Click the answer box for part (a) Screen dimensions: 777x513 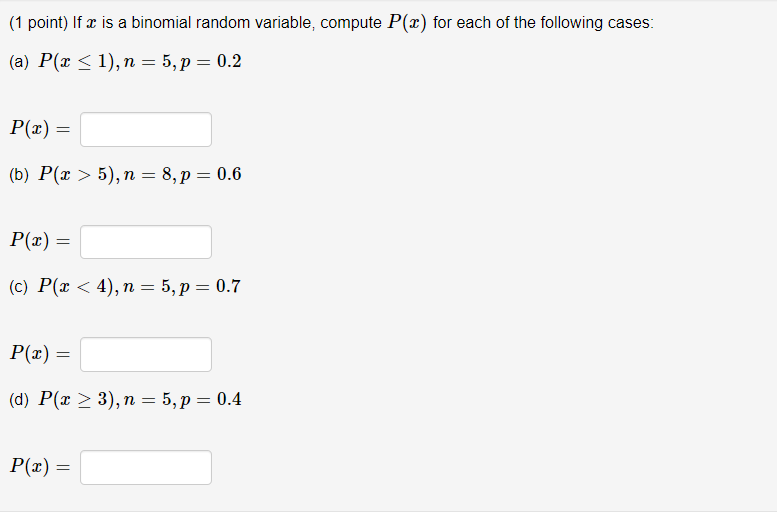click(x=146, y=129)
